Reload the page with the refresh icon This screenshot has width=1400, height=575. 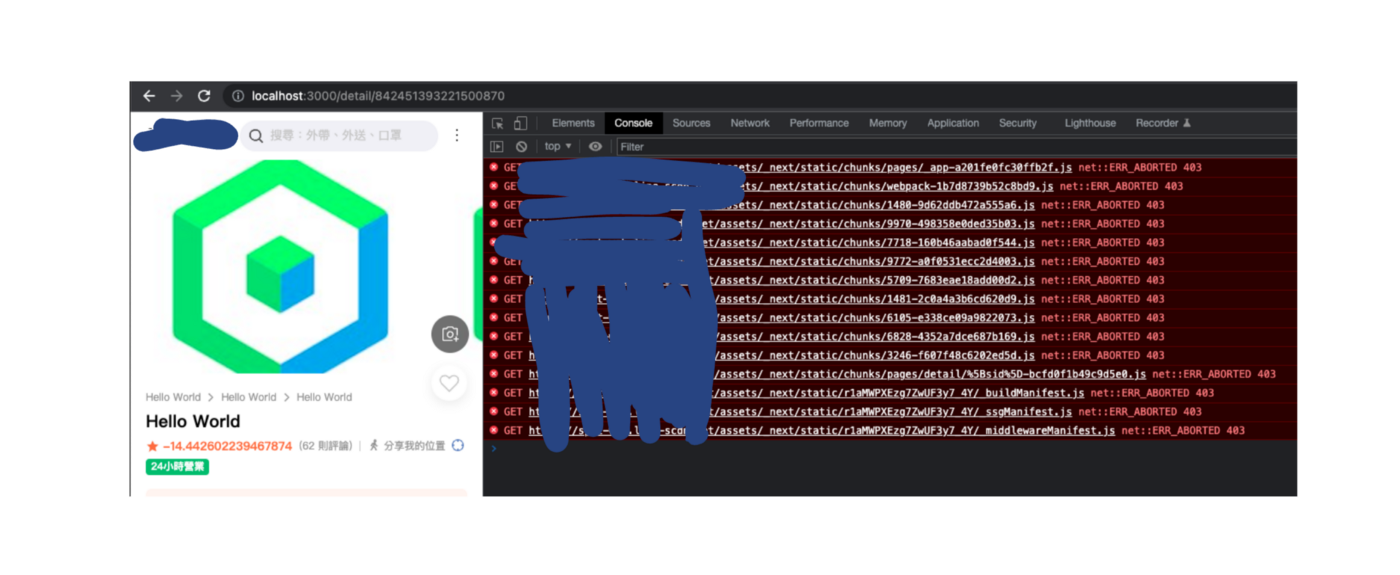coord(204,96)
